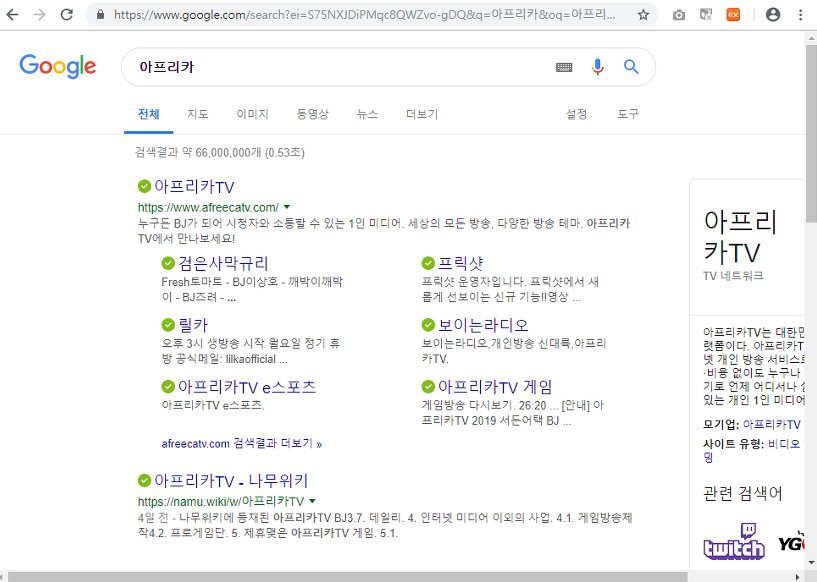This screenshot has width=817, height=582.
Task: Go back using the browser back arrow
Action: point(12,15)
